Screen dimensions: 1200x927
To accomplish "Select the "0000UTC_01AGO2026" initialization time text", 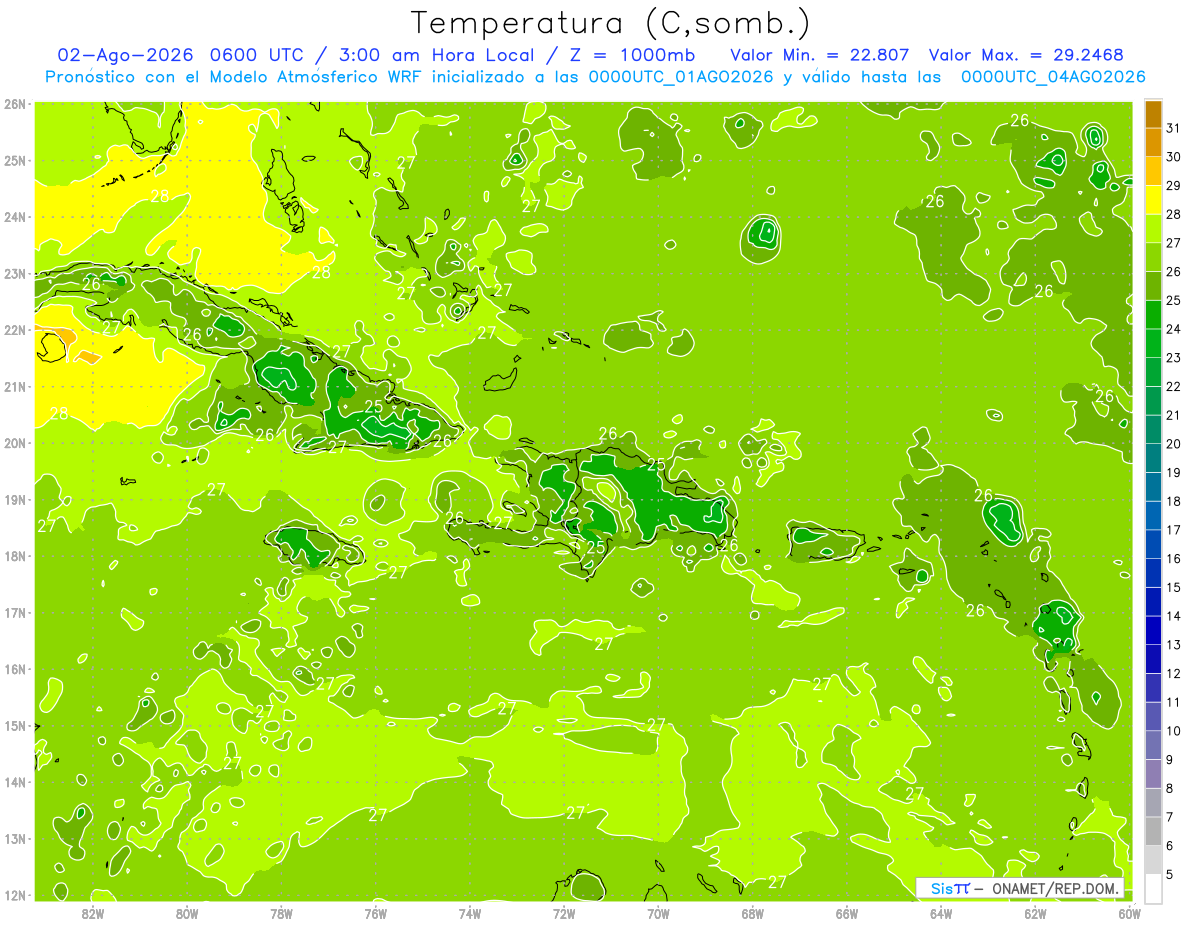I will [x=681, y=77].
